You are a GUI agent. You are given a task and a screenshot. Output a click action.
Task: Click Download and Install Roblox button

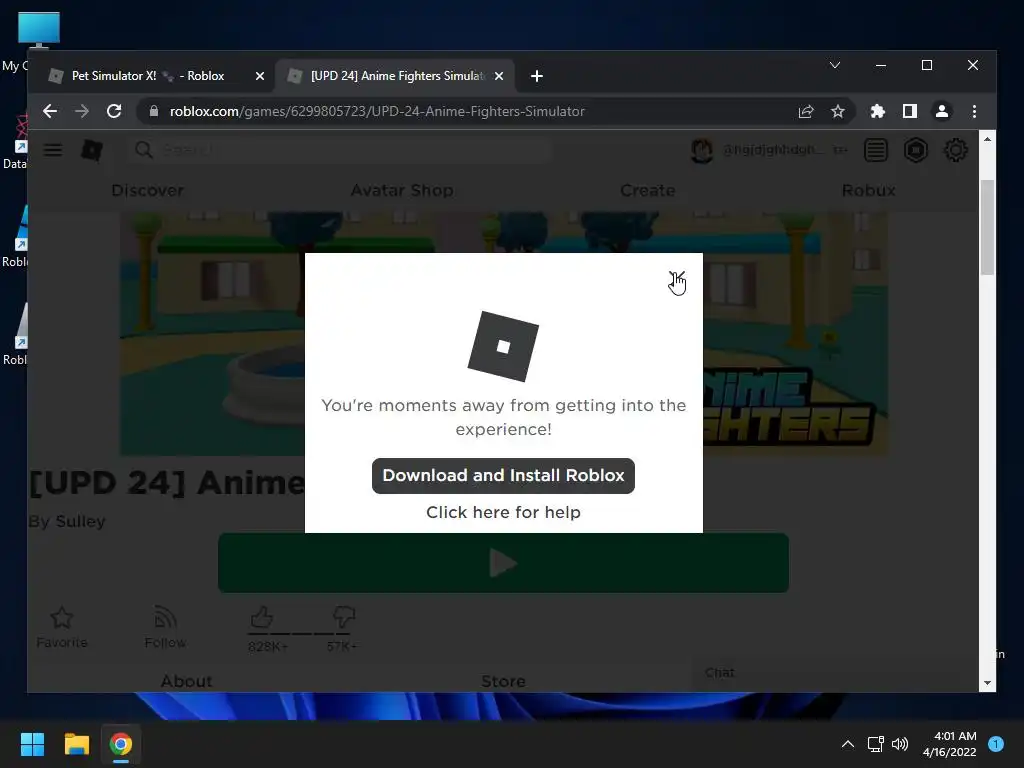503,475
